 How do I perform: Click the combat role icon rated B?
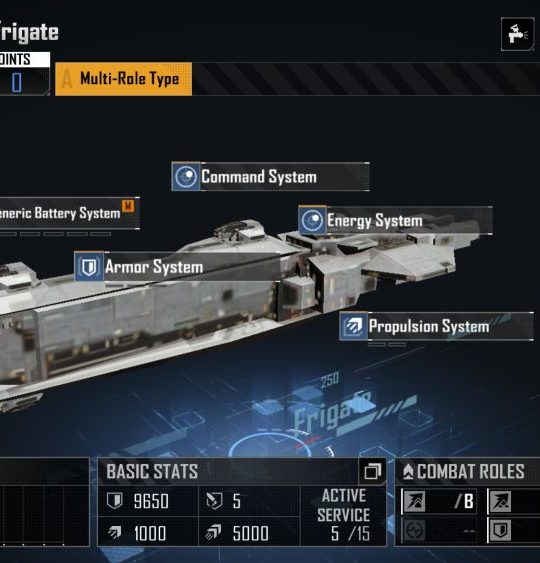(x=414, y=501)
